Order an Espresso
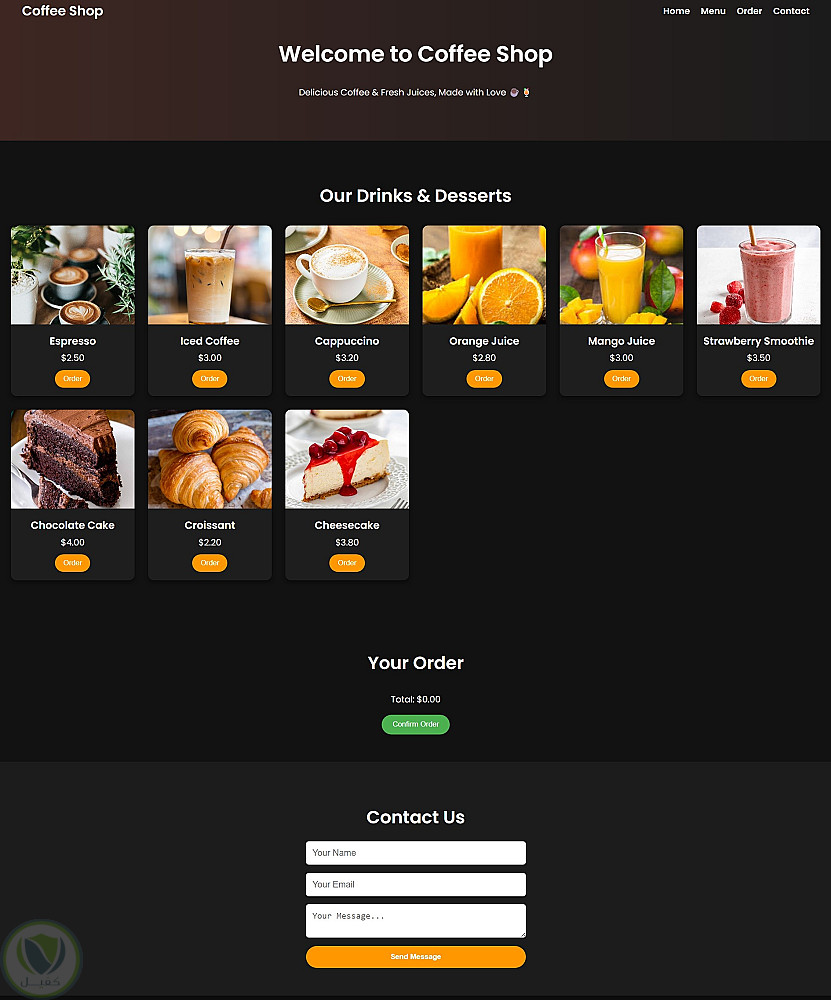Image resolution: width=831 pixels, height=1000 pixels. point(73,379)
